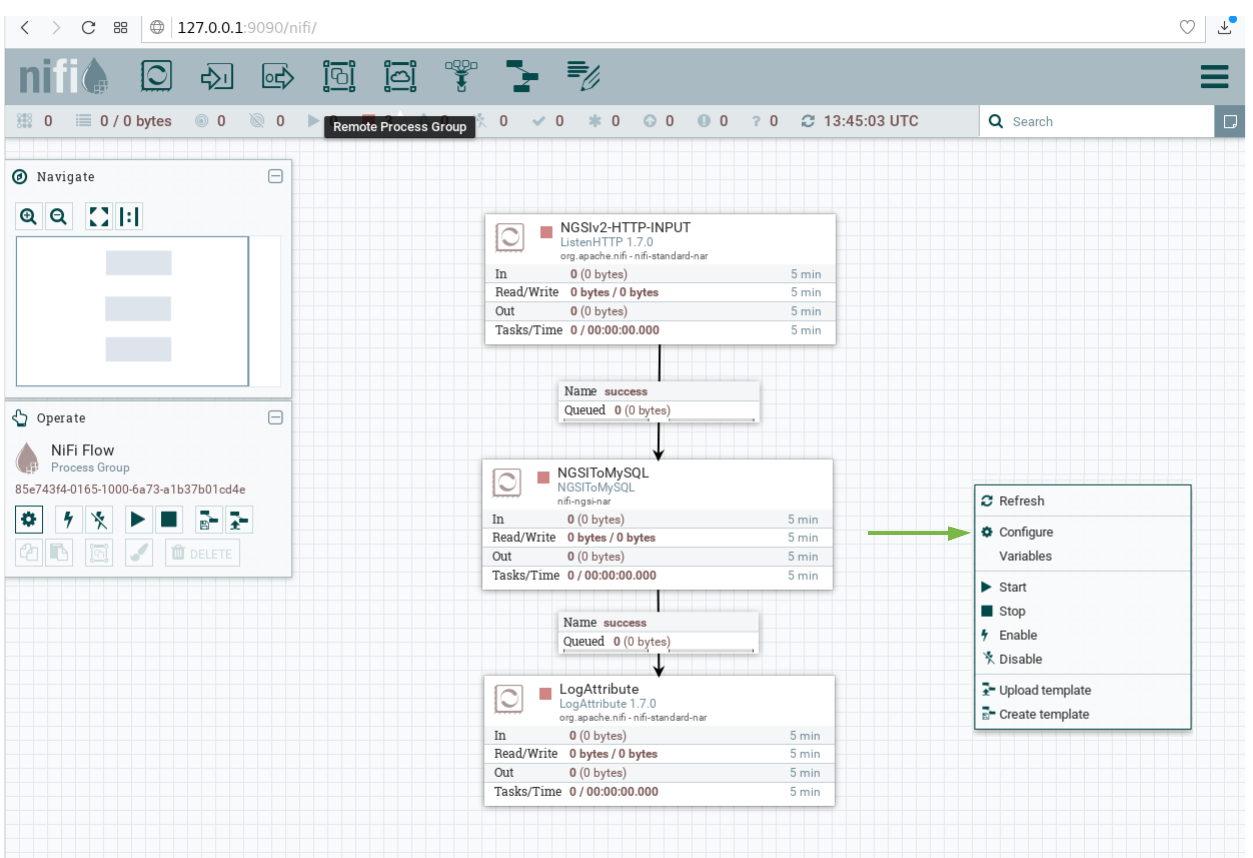The image size is (1253, 858).
Task: Click the process group ID text
Action: [130, 489]
